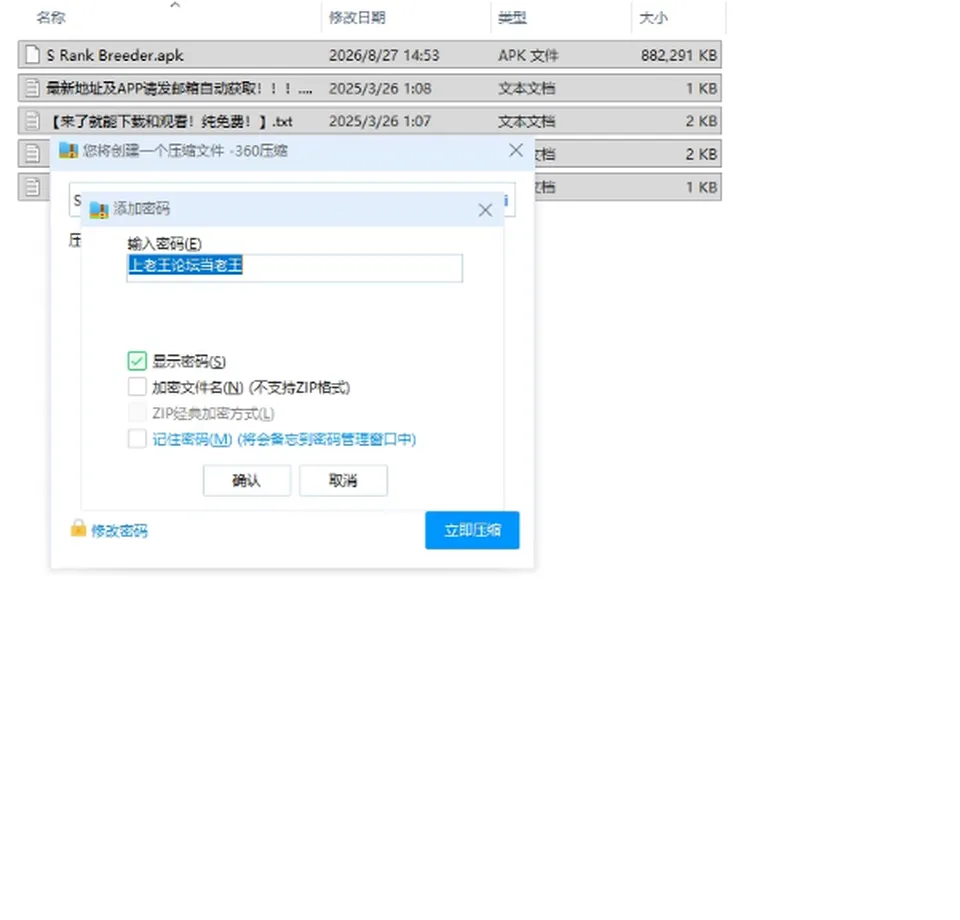Screen dimensions: 960x920
Task: Toggle the ZIP经典加密方式(L) checkbox
Action: (x=137, y=413)
